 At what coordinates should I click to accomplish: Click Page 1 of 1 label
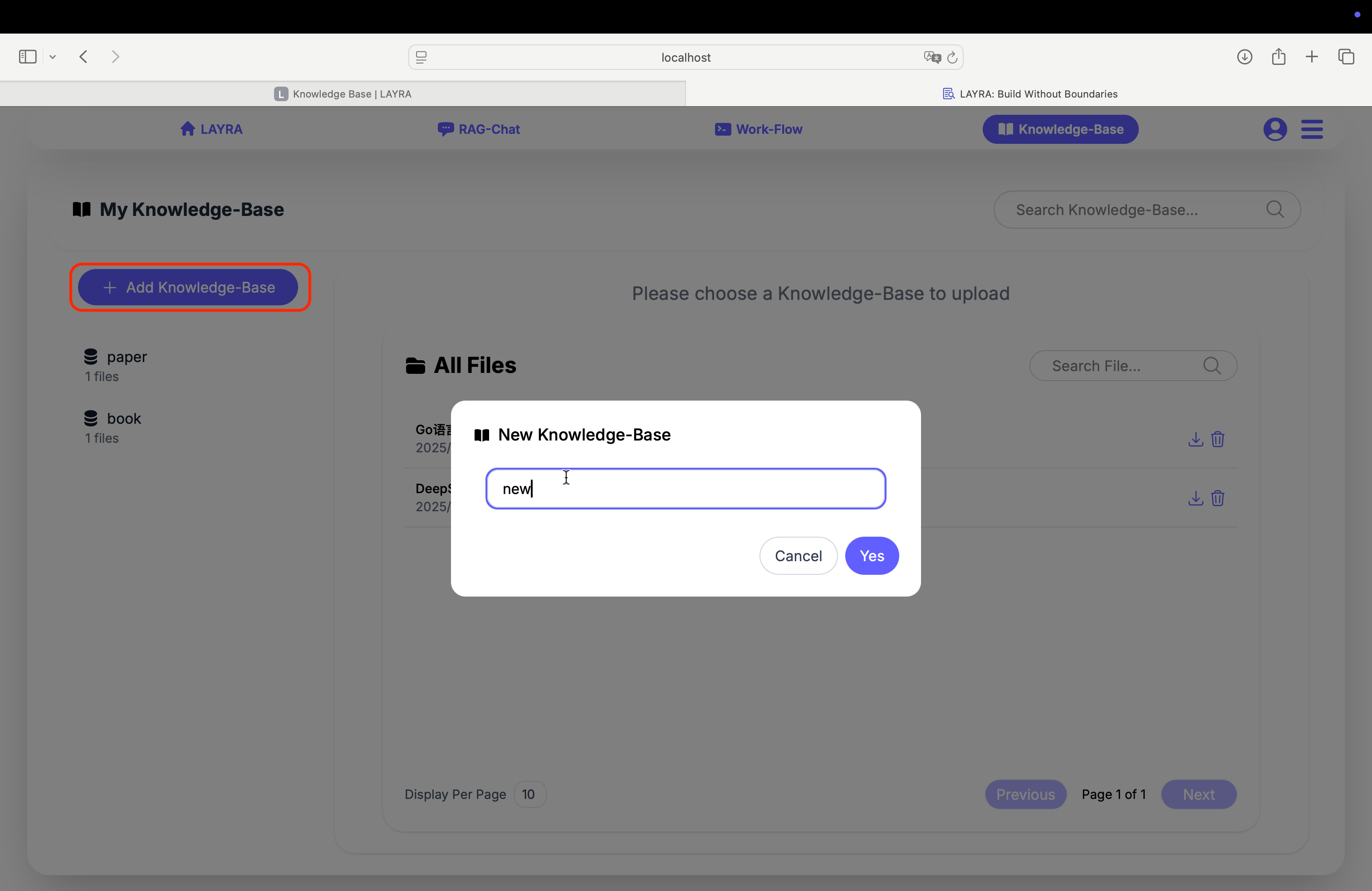pyautogui.click(x=1114, y=794)
